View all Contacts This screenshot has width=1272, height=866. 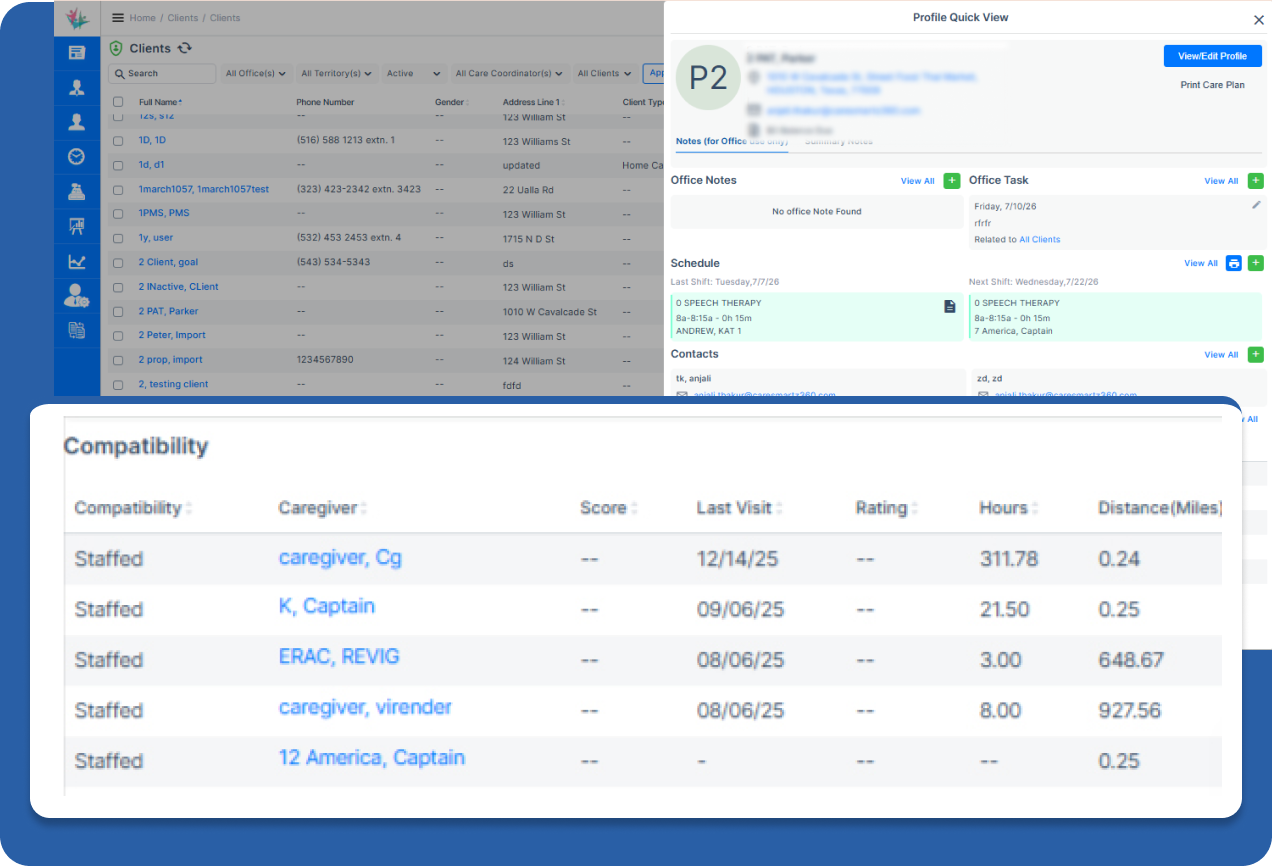coord(1221,354)
